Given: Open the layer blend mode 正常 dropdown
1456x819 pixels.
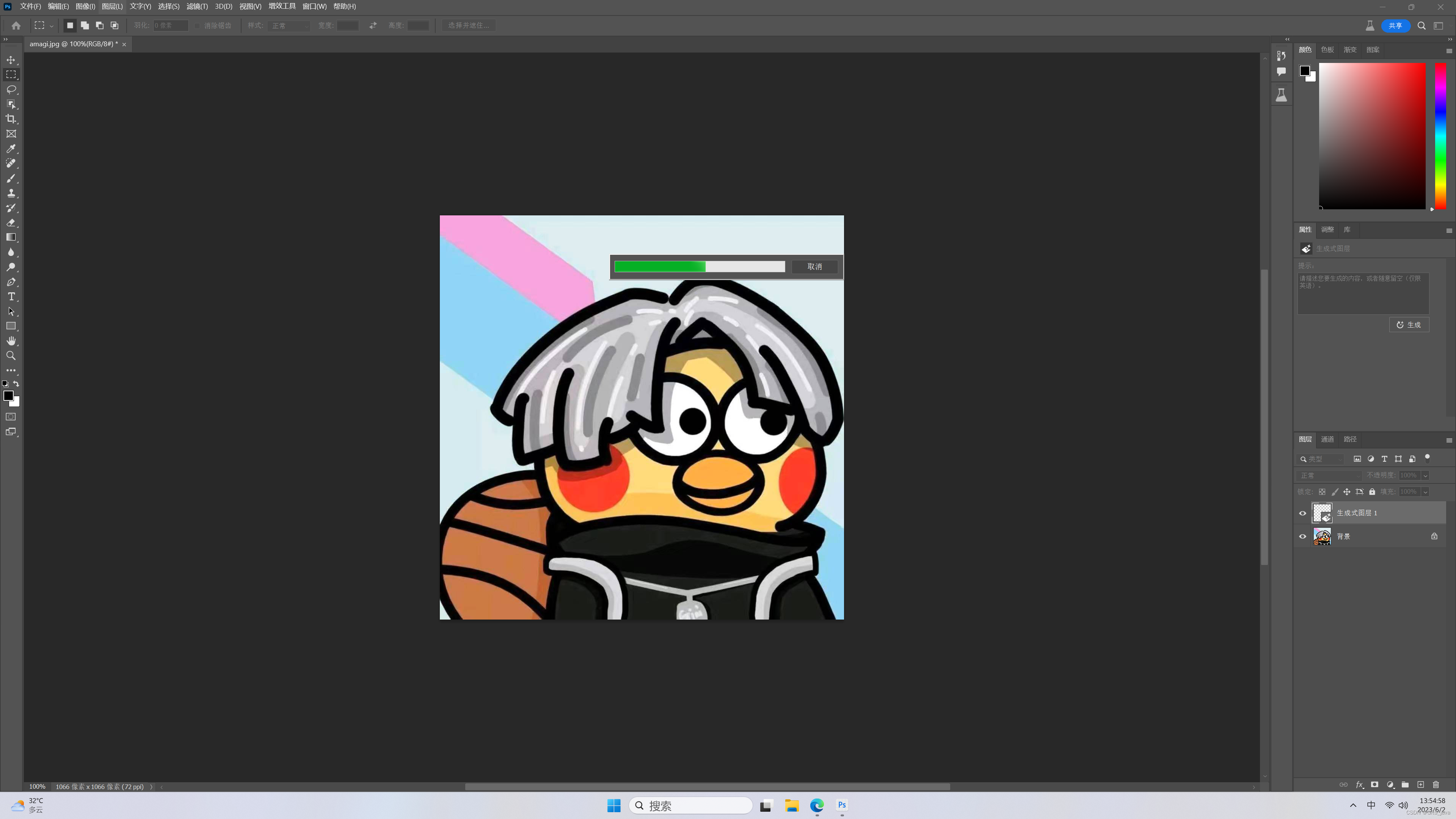Looking at the screenshot, I should point(1328,475).
